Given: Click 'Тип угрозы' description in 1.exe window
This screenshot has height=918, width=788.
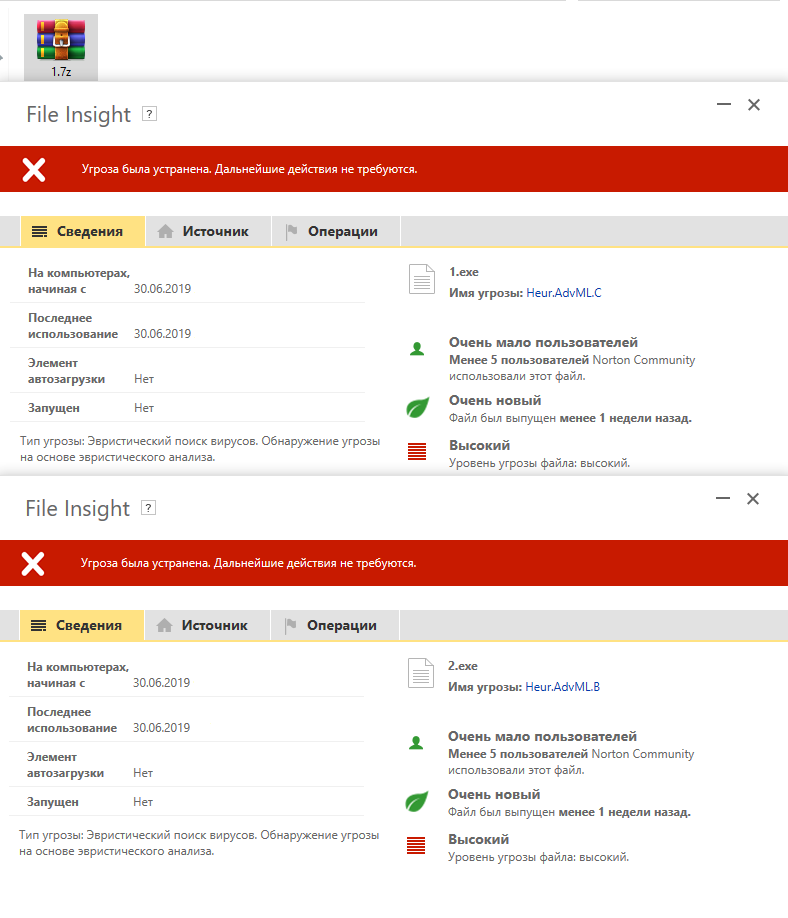Looking at the screenshot, I should (x=200, y=449).
